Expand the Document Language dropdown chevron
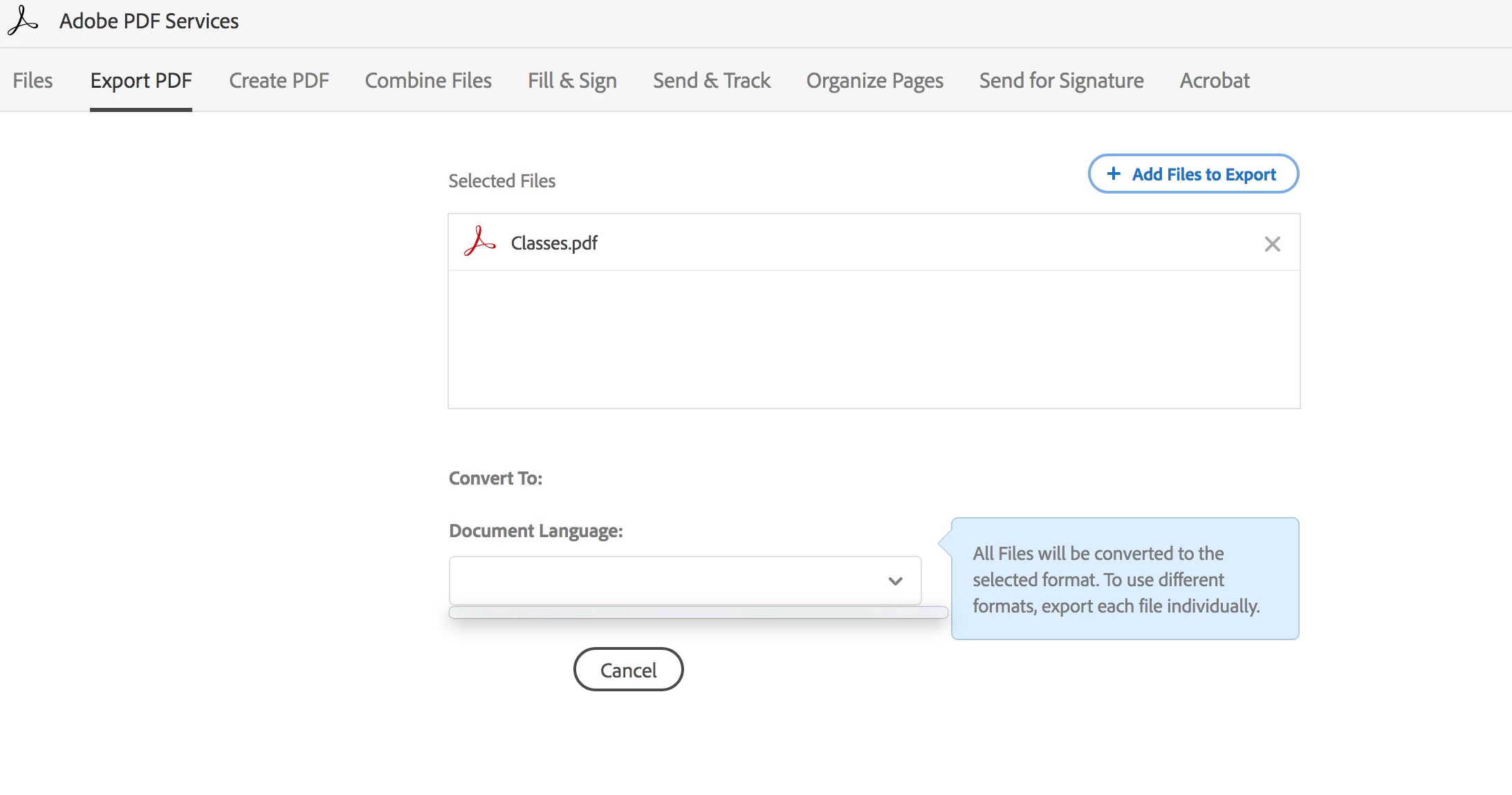 pos(895,581)
